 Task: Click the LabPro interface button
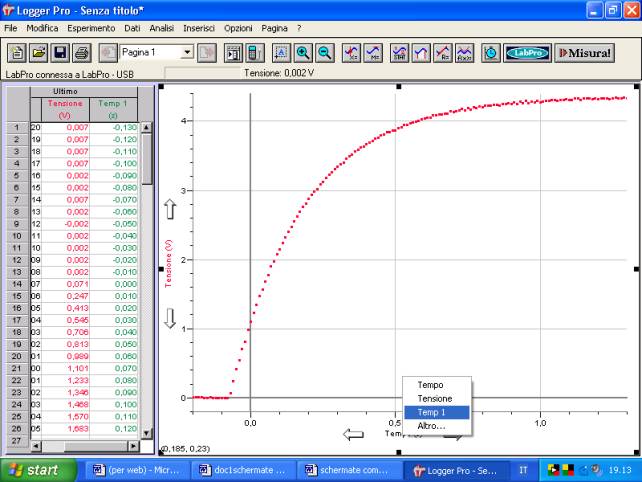(x=527, y=53)
